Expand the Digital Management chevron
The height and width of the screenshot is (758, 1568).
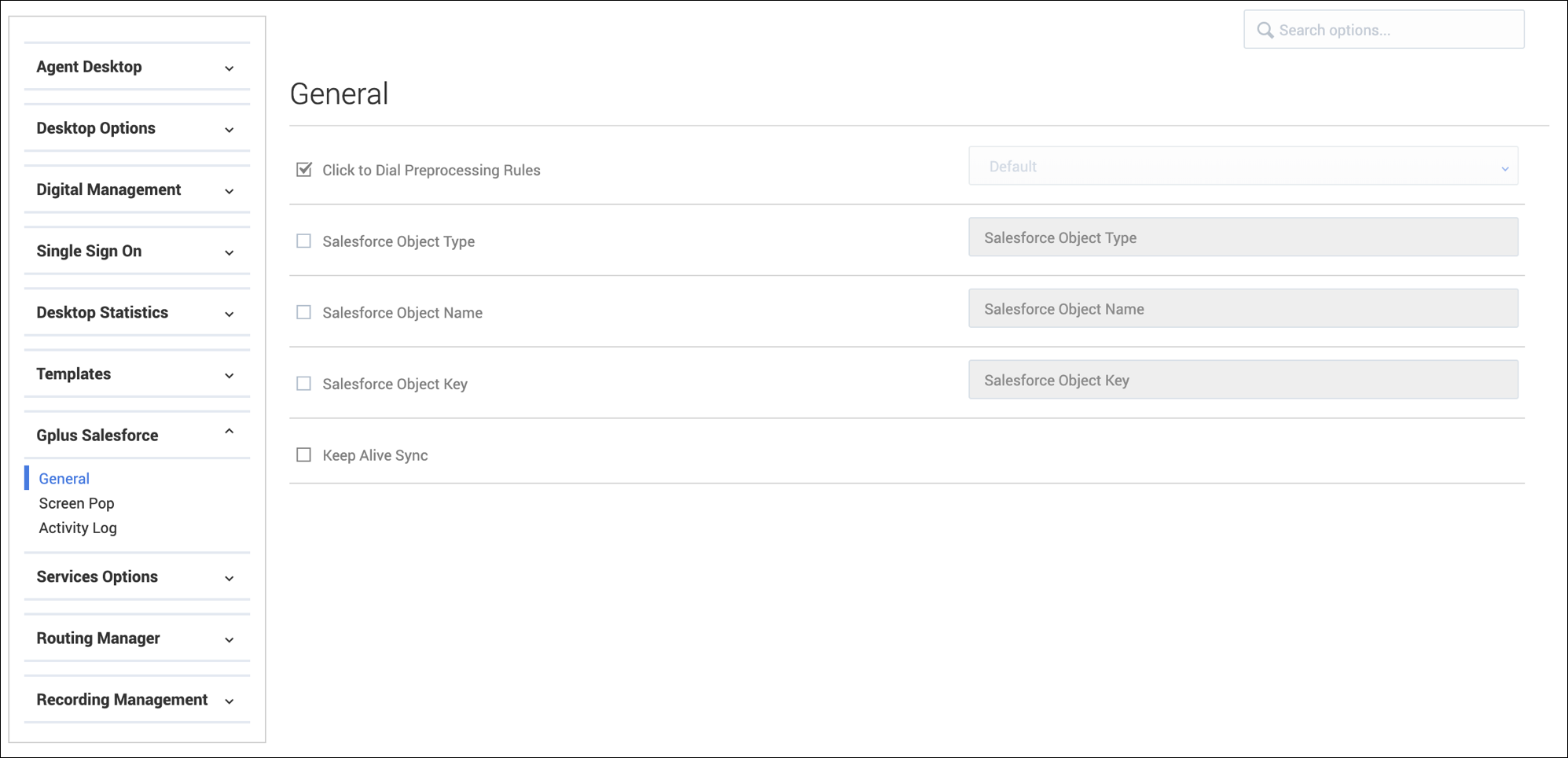pos(229,191)
